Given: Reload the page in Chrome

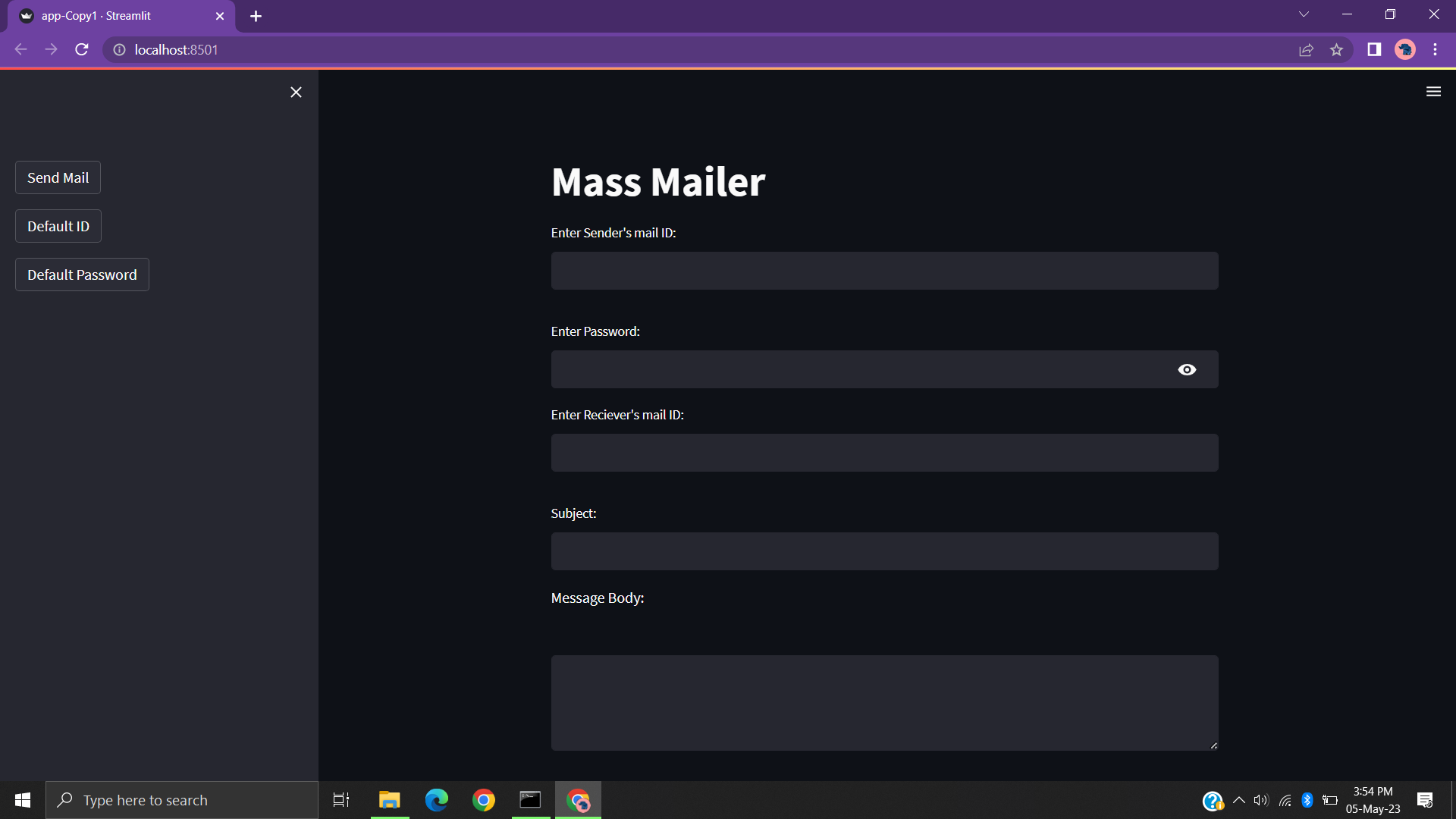Looking at the screenshot, I should 82,49.
